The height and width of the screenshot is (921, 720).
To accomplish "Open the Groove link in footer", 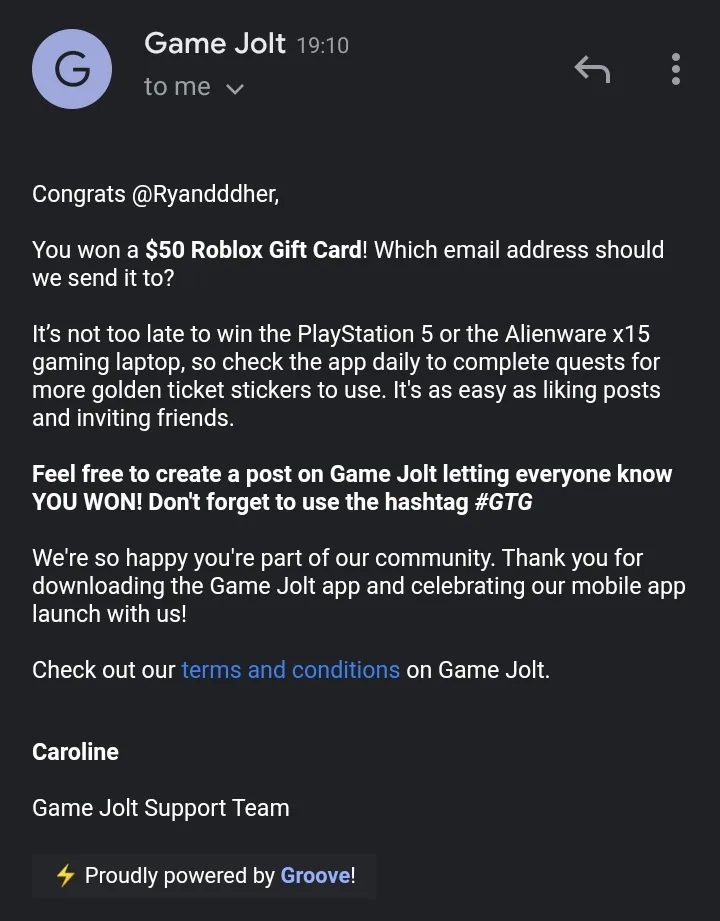I will 315,875.
